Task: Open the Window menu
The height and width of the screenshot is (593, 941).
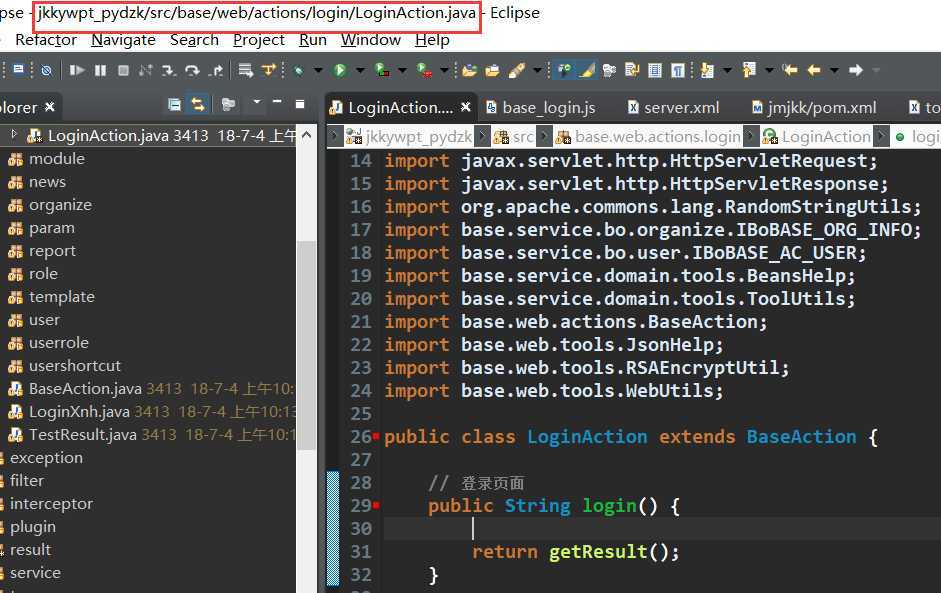Action: pos(371,40)
